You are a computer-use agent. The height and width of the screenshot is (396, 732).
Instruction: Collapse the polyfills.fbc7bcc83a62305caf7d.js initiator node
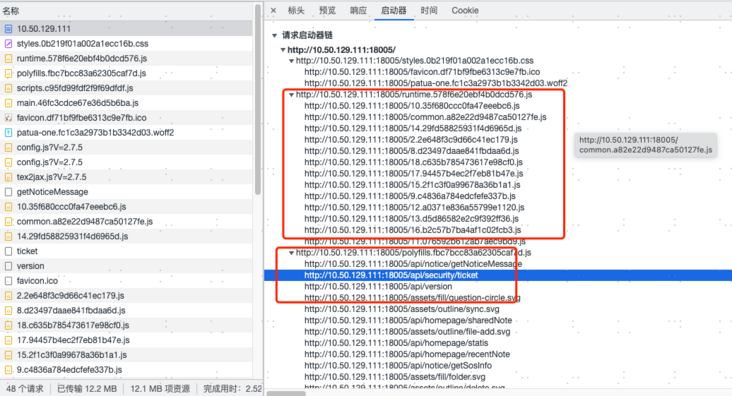[291, 253]
